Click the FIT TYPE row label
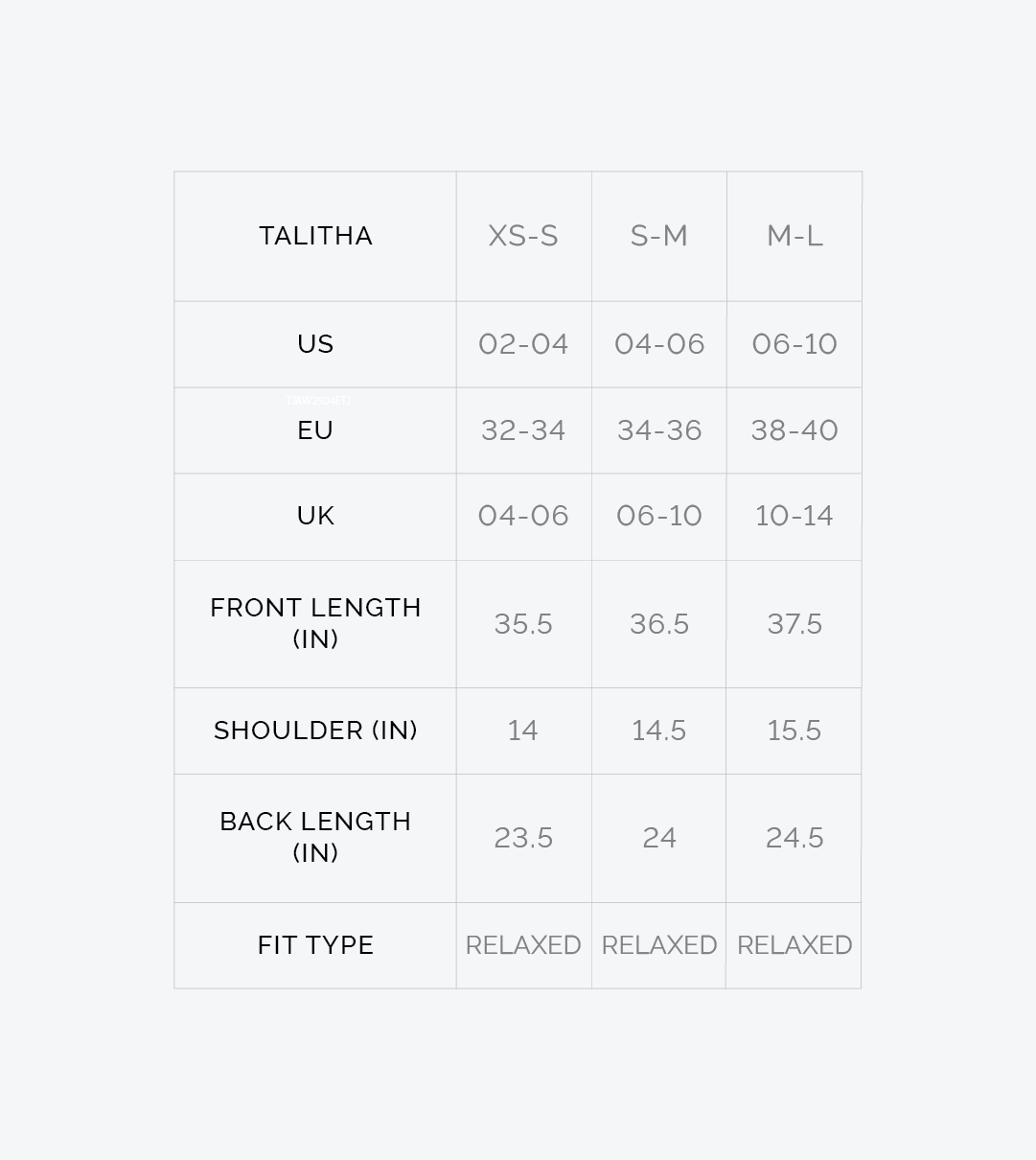Viewport: 1036px width, 1160px height. coord(315,945)
